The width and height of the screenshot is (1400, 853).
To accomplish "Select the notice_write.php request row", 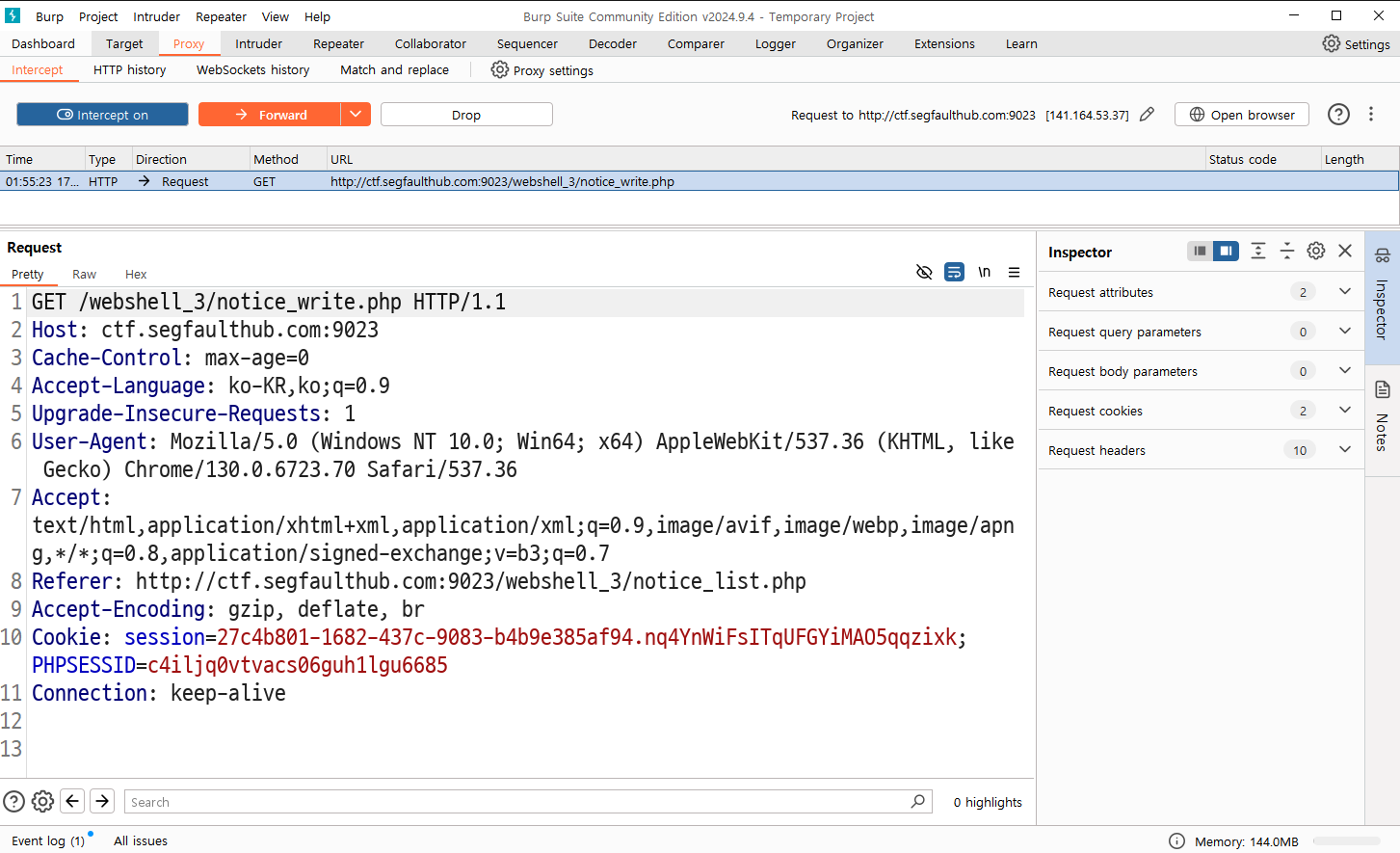I will (x=700, y=181).
